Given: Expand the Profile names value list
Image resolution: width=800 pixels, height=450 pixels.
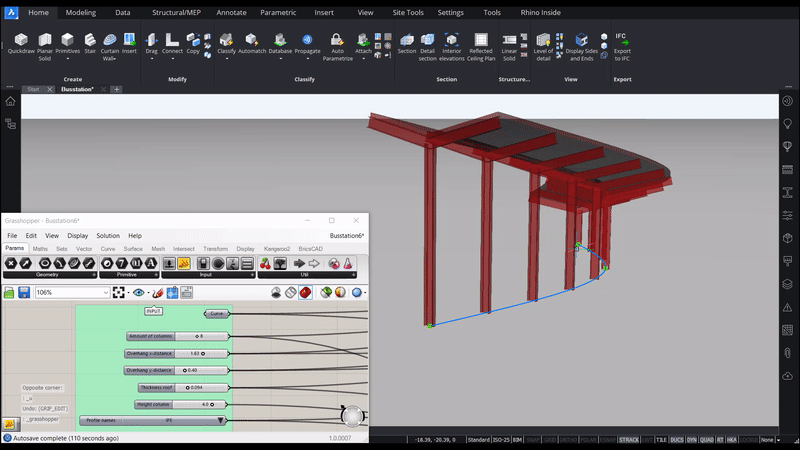Looking at the screenshot, I should (221, 421).
